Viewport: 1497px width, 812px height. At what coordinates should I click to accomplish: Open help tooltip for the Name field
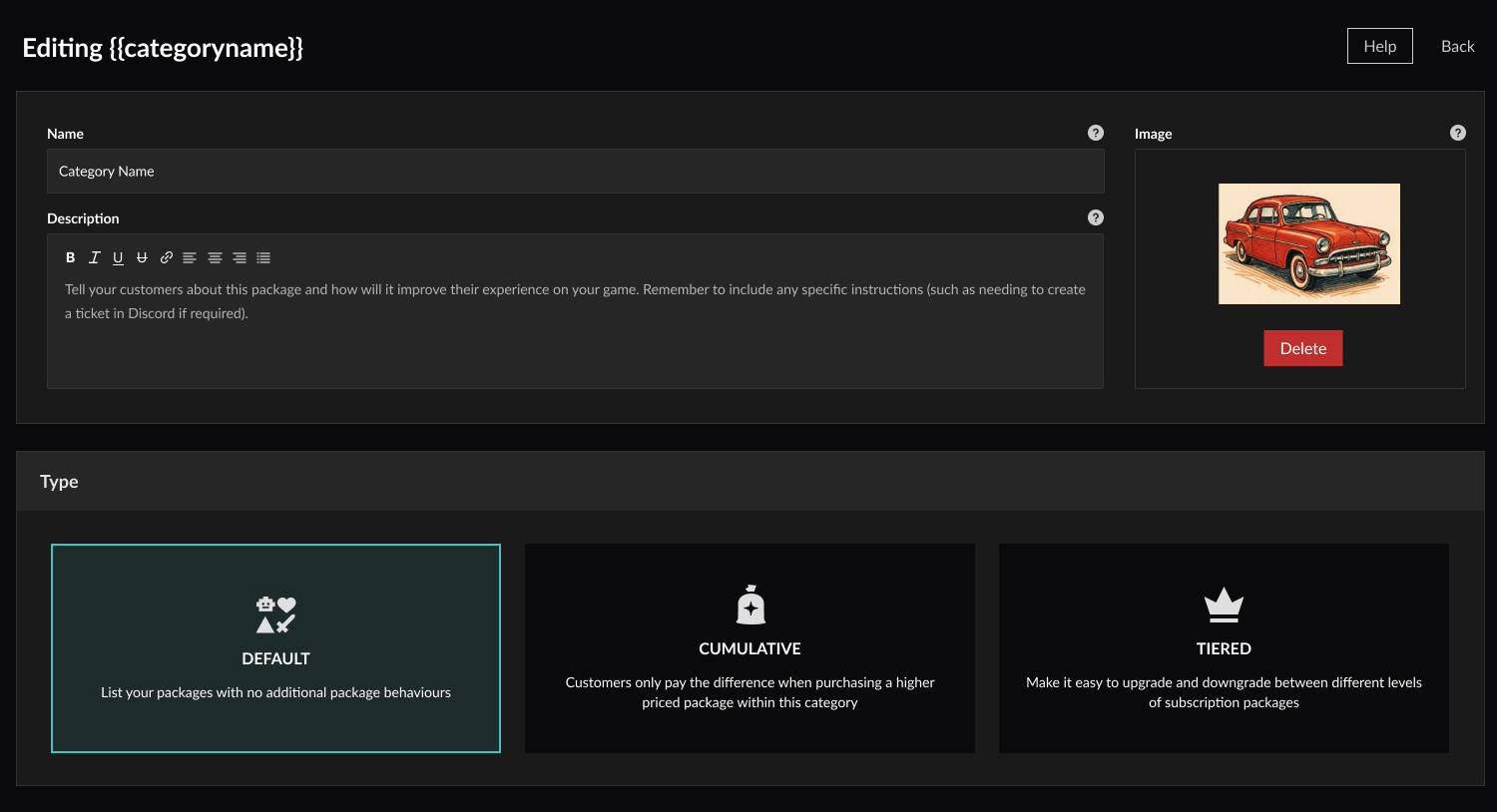tap(1096, 133)
